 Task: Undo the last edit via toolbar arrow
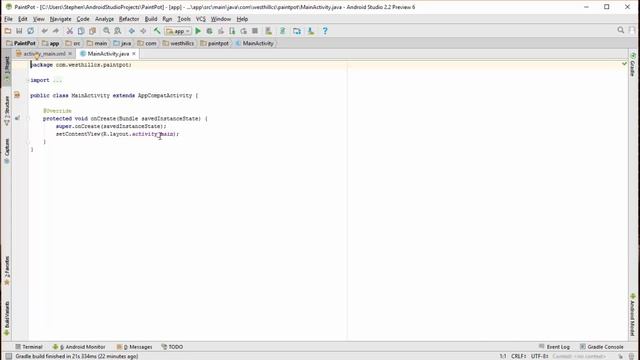click(44, 31)
